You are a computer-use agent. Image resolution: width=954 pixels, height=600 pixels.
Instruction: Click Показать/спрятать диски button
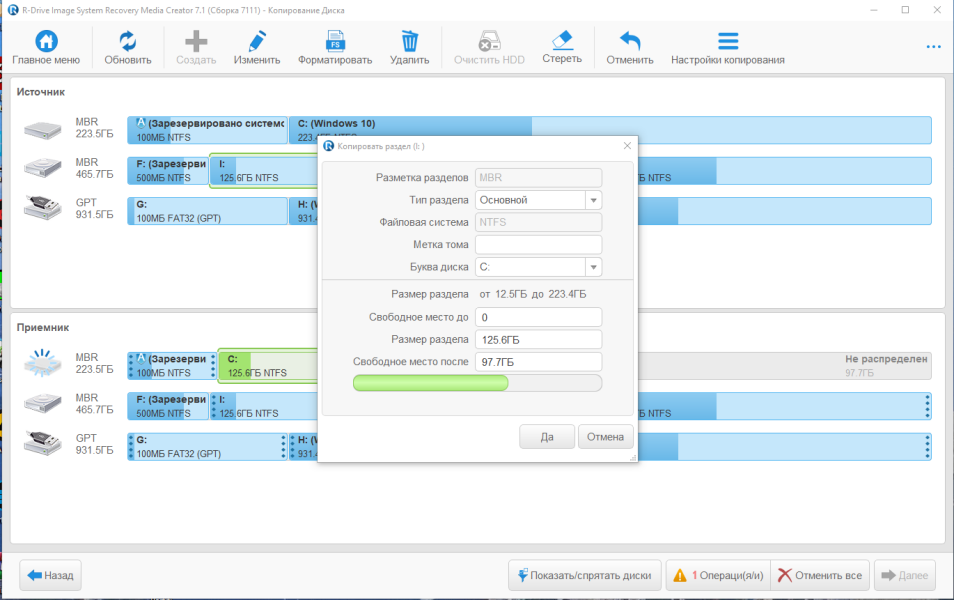coord(585,575)
